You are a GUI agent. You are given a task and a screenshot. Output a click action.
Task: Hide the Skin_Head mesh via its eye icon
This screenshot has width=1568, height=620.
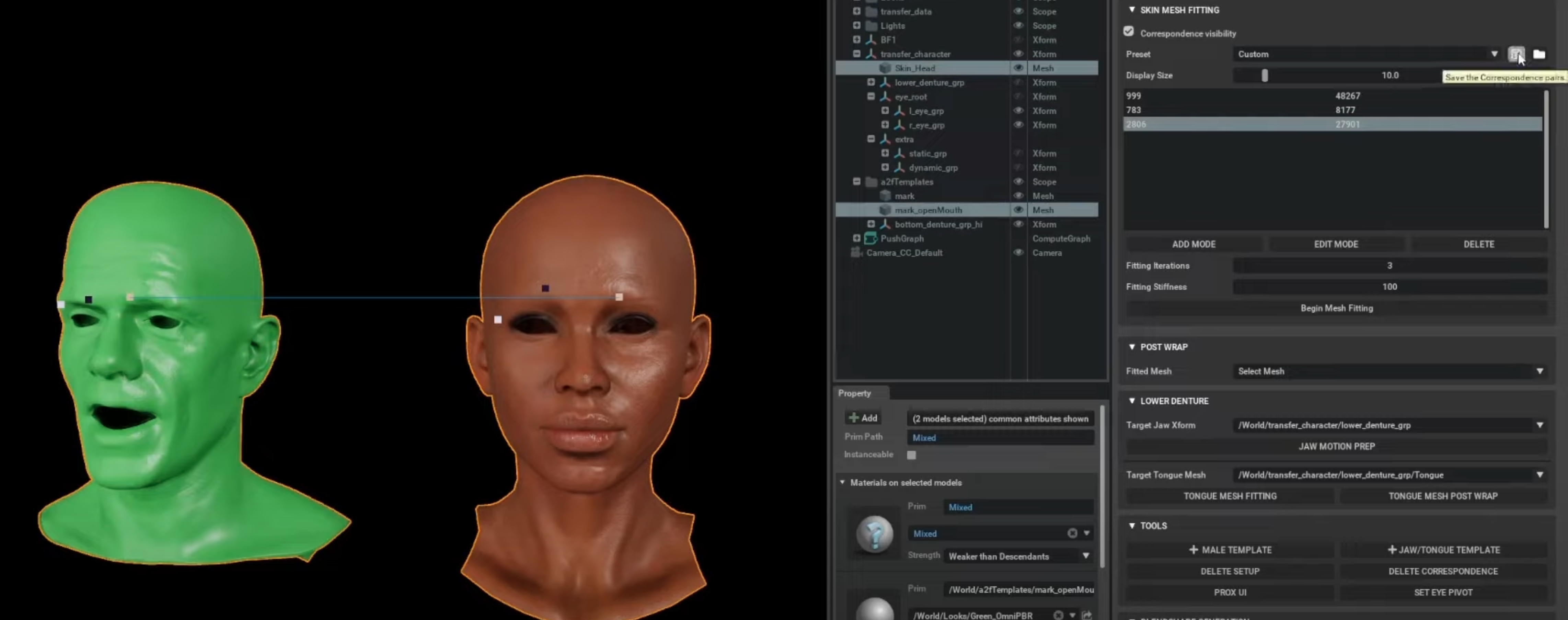[x=1018, y=68]
